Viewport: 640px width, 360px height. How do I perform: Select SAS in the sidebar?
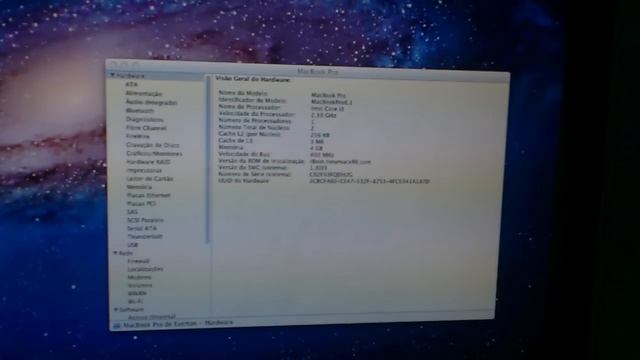133,212
